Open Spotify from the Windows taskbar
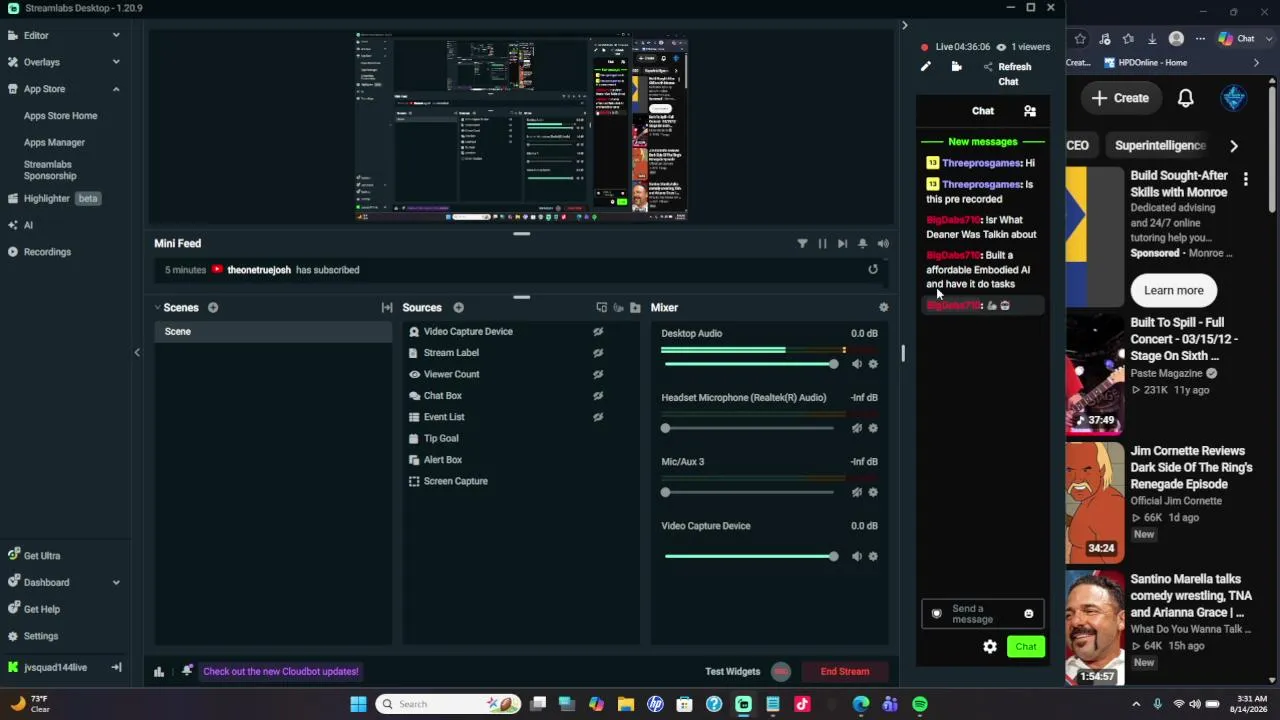 coord(920,704)
